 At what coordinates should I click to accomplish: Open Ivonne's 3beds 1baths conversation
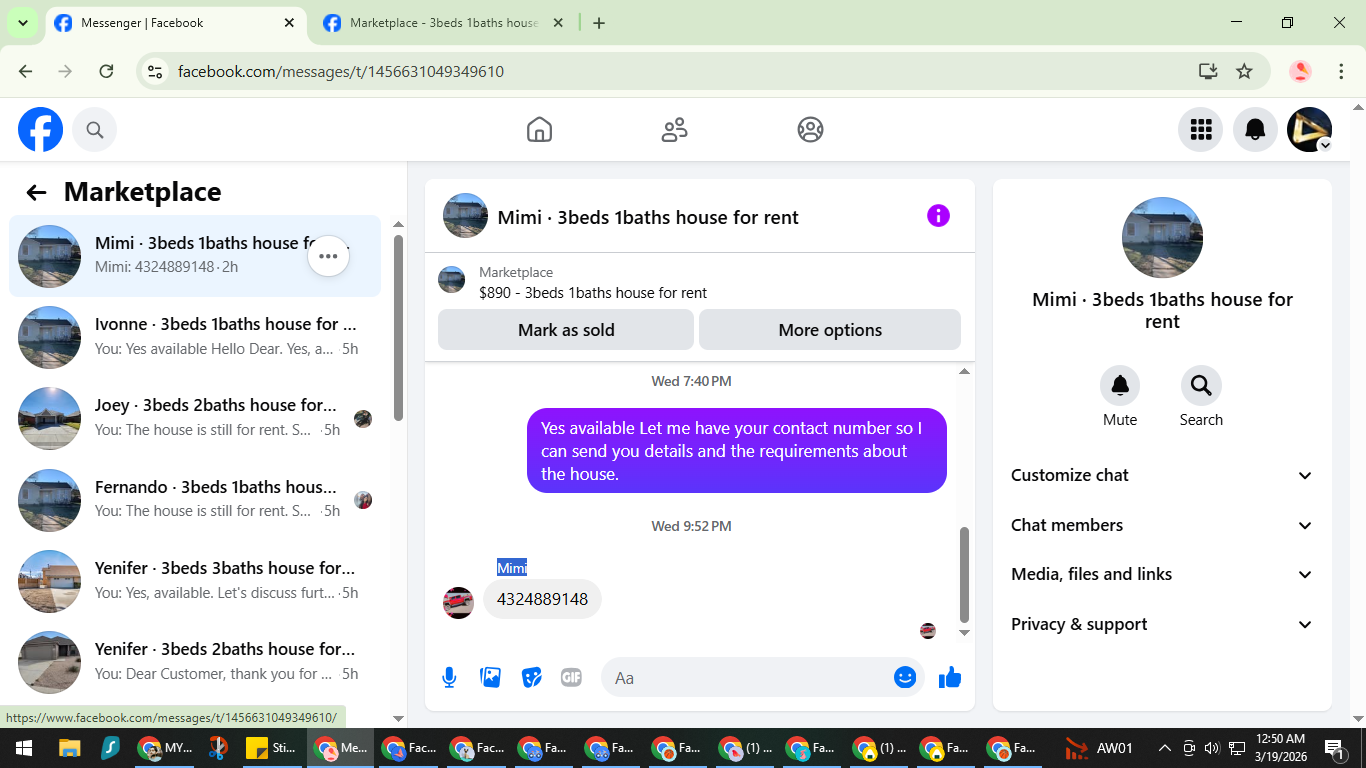point(195,337)
